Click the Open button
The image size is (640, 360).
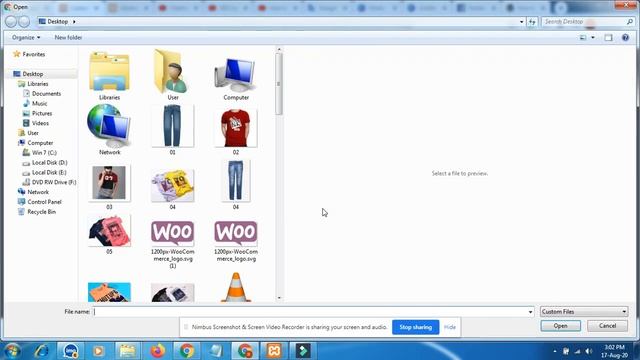click(x=560, y=326)
